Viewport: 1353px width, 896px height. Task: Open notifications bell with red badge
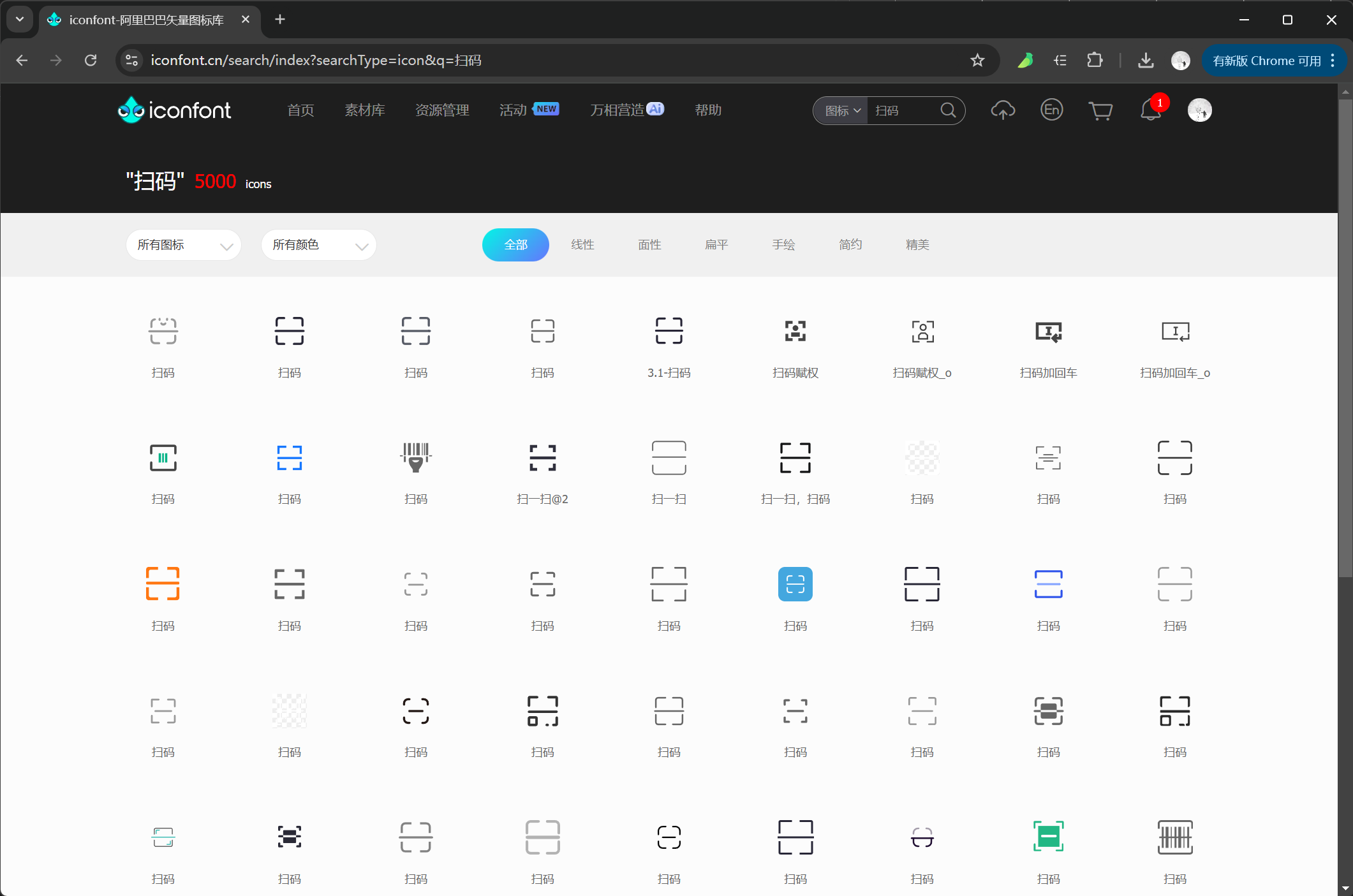(x=1151, y=110)
